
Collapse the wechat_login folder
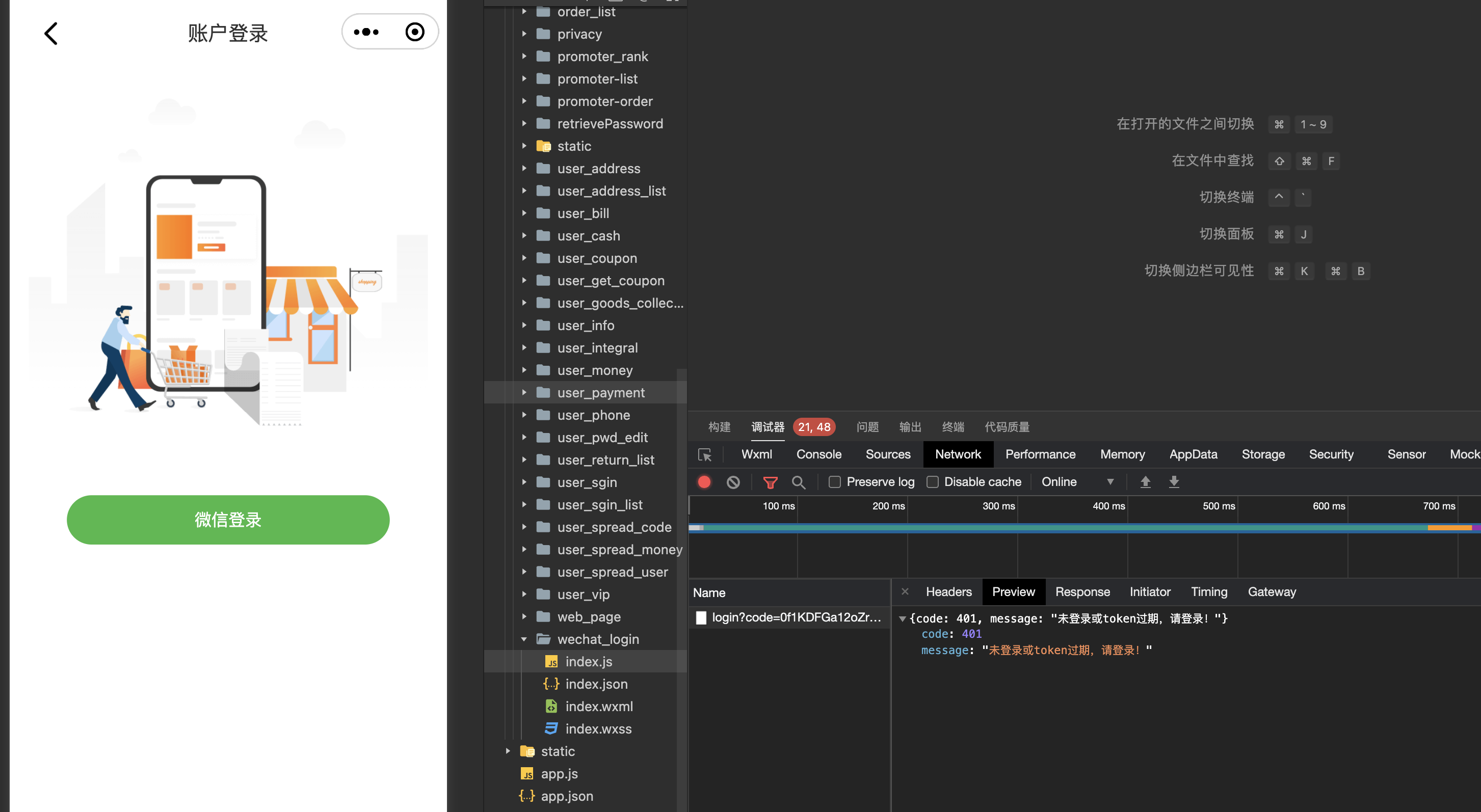tap(524, 639)
